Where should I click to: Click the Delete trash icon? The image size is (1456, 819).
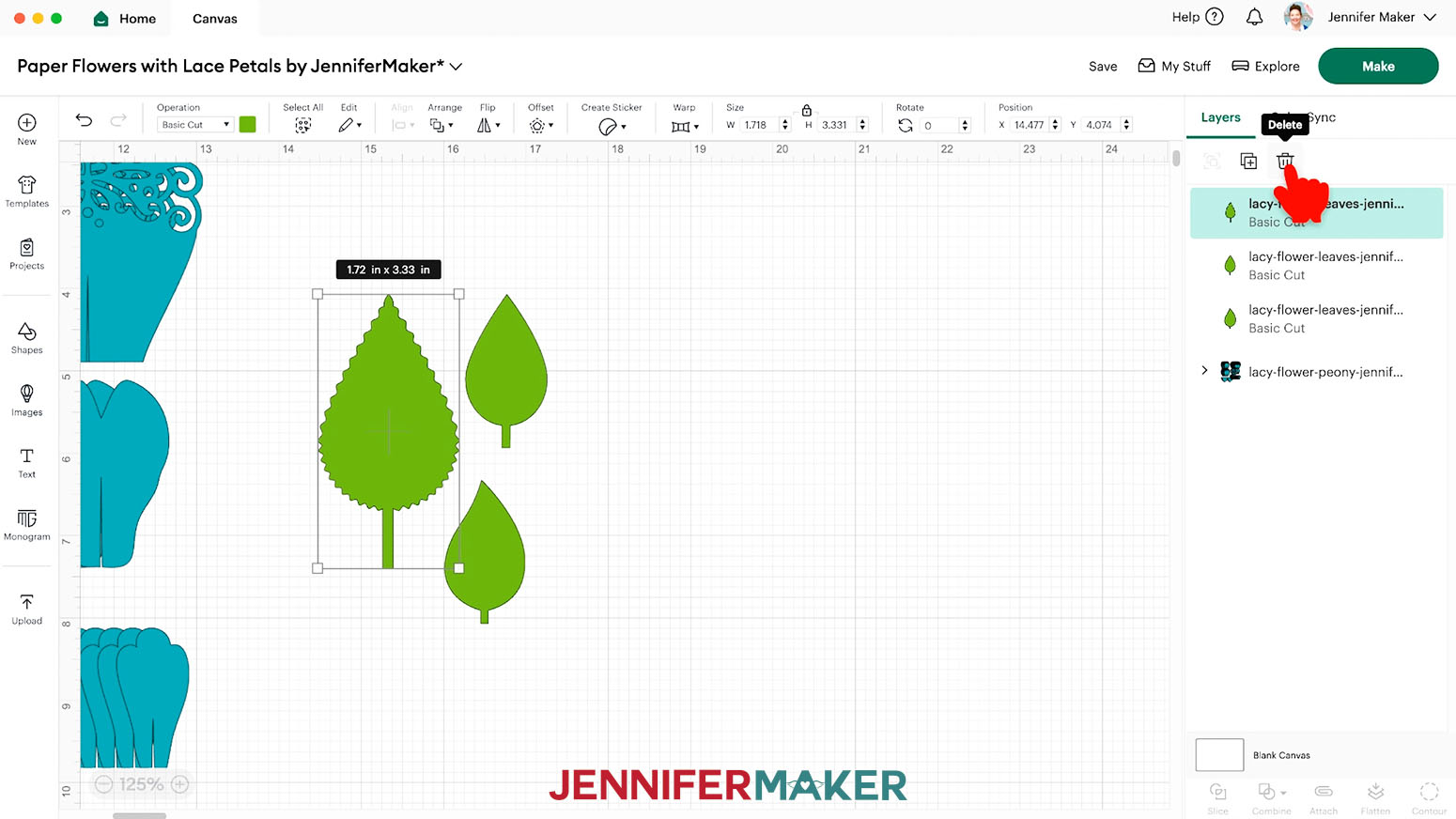[x=1285, y=162]
